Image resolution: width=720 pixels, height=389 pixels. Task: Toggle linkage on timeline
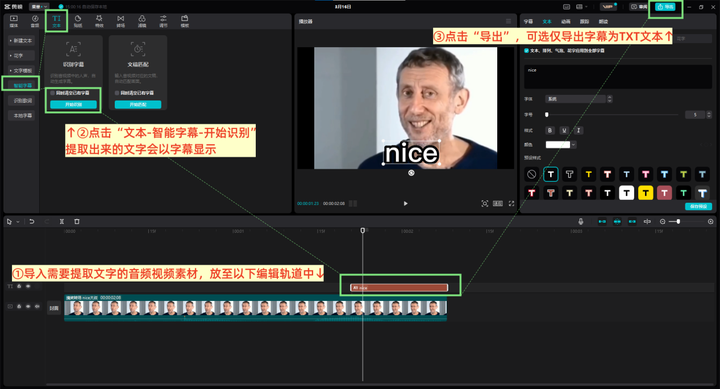pyautogui.click(x=632, y=221)
